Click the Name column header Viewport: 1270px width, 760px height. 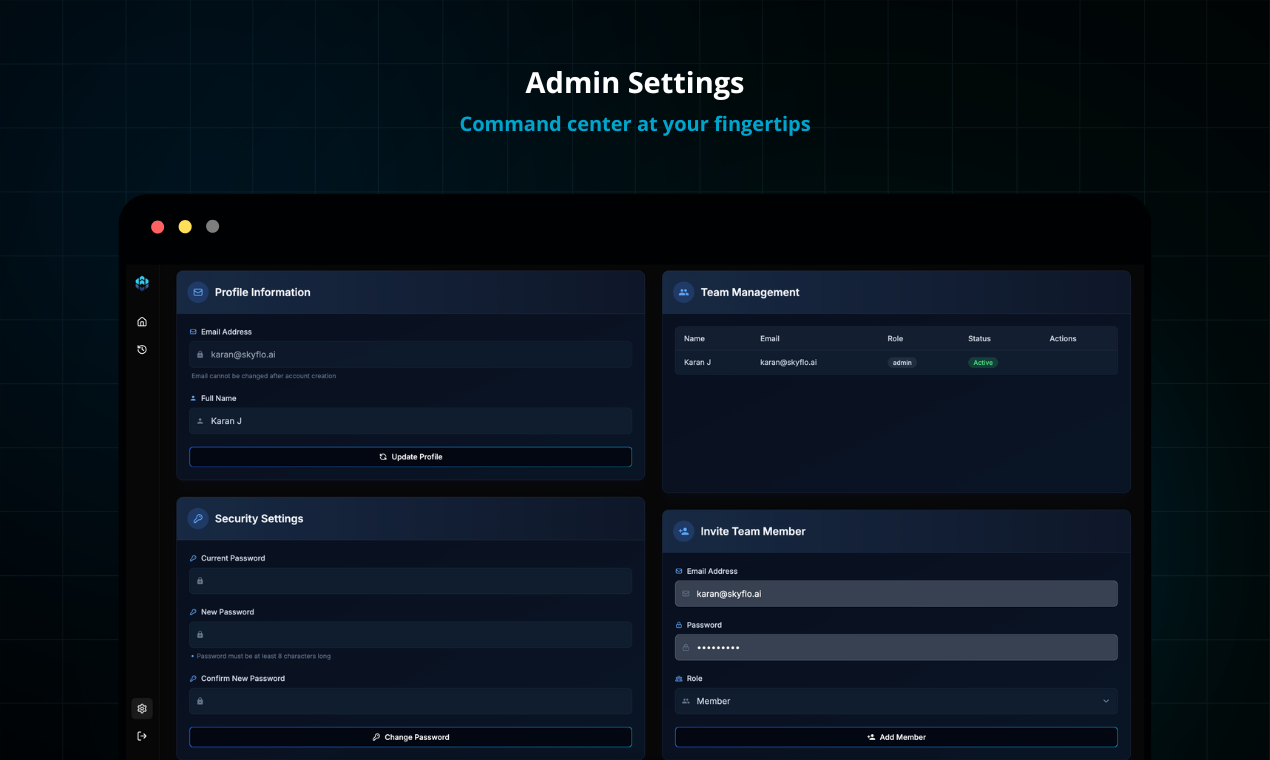tap(694, 339)
